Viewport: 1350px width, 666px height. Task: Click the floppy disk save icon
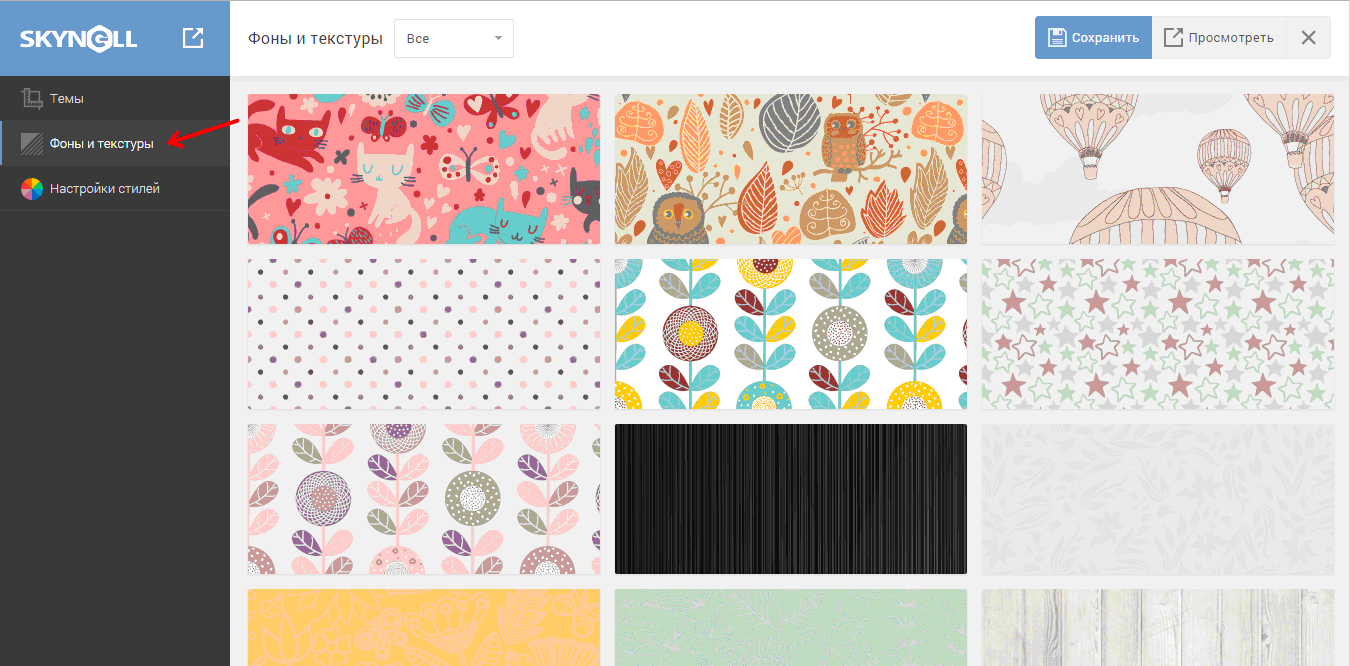click(x=1057, y=38)
